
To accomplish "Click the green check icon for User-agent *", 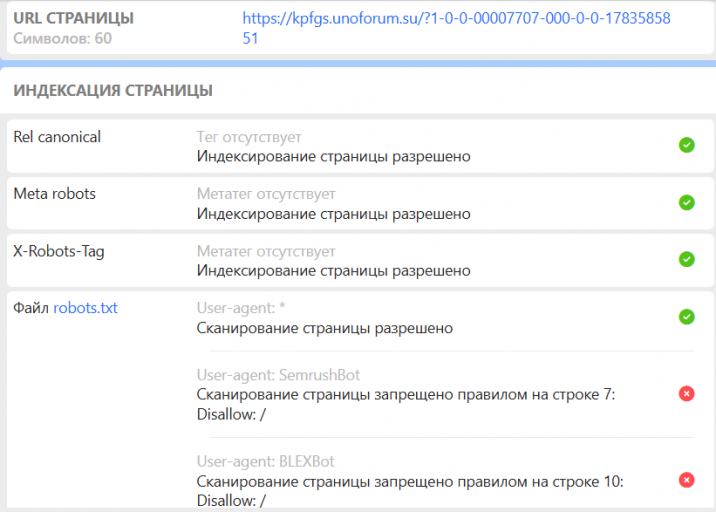I will (686, 317).
